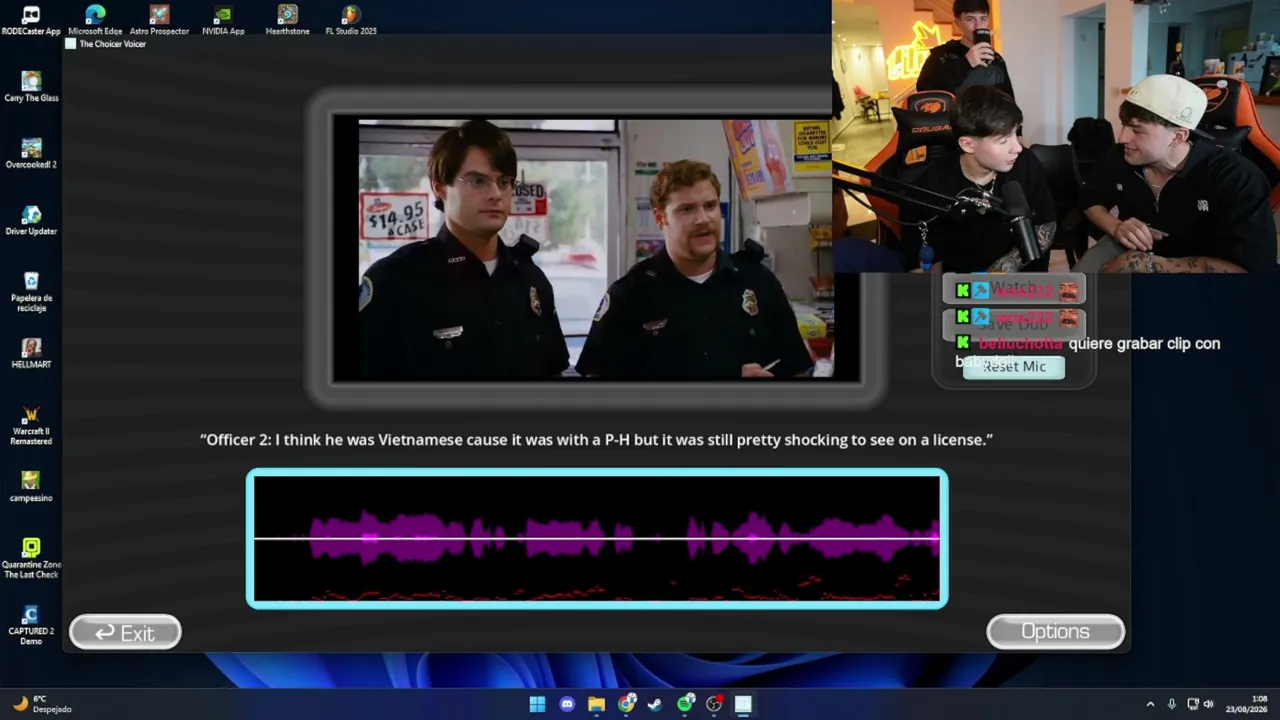
Task: Open Steam from the taskbar
Action: (x=655, y=704)
